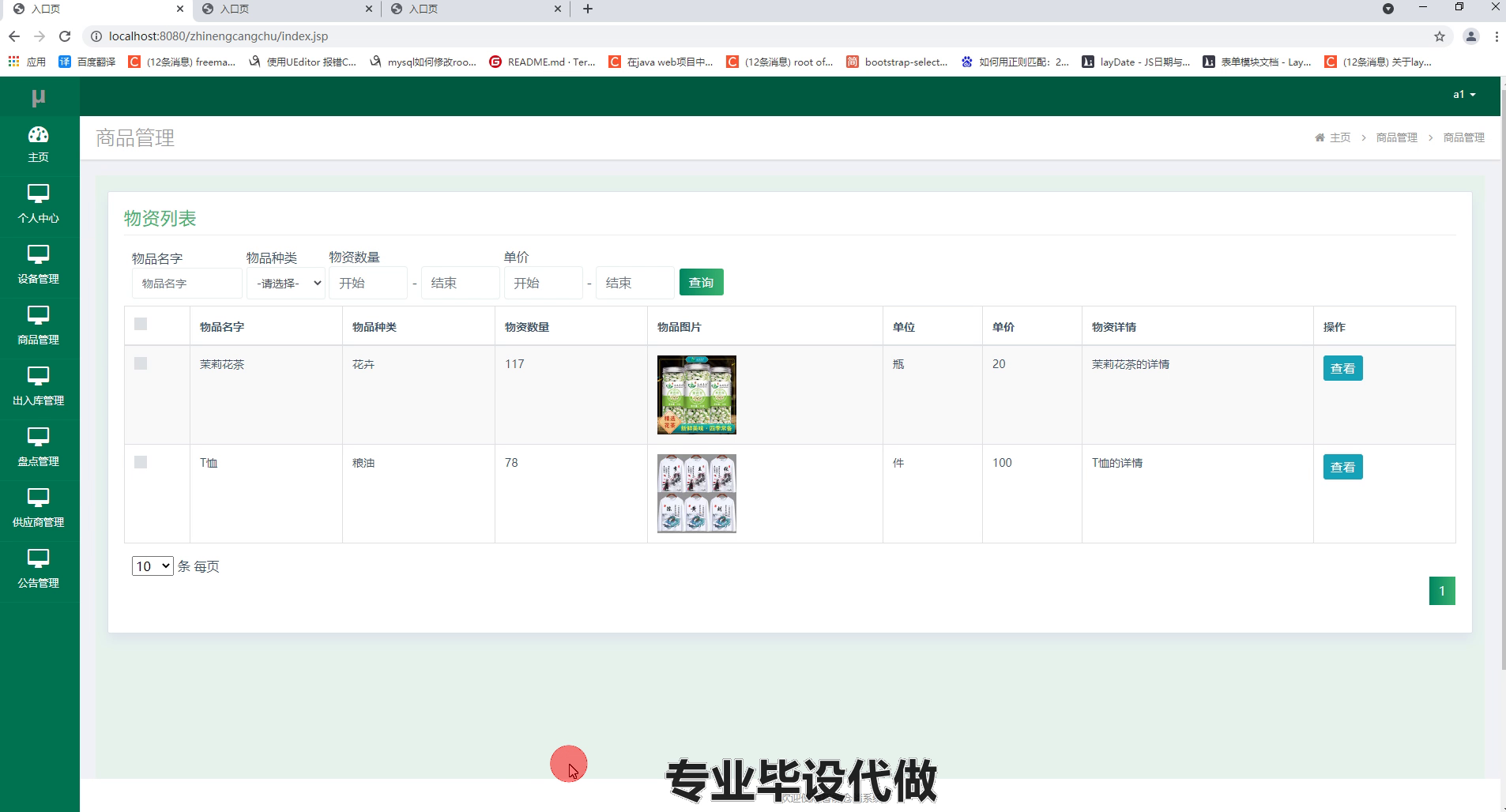Click the 单价 开始 input field
The width and height of the screenshot is (1506, 812).
pyautogui.click(x=543, y=283)
